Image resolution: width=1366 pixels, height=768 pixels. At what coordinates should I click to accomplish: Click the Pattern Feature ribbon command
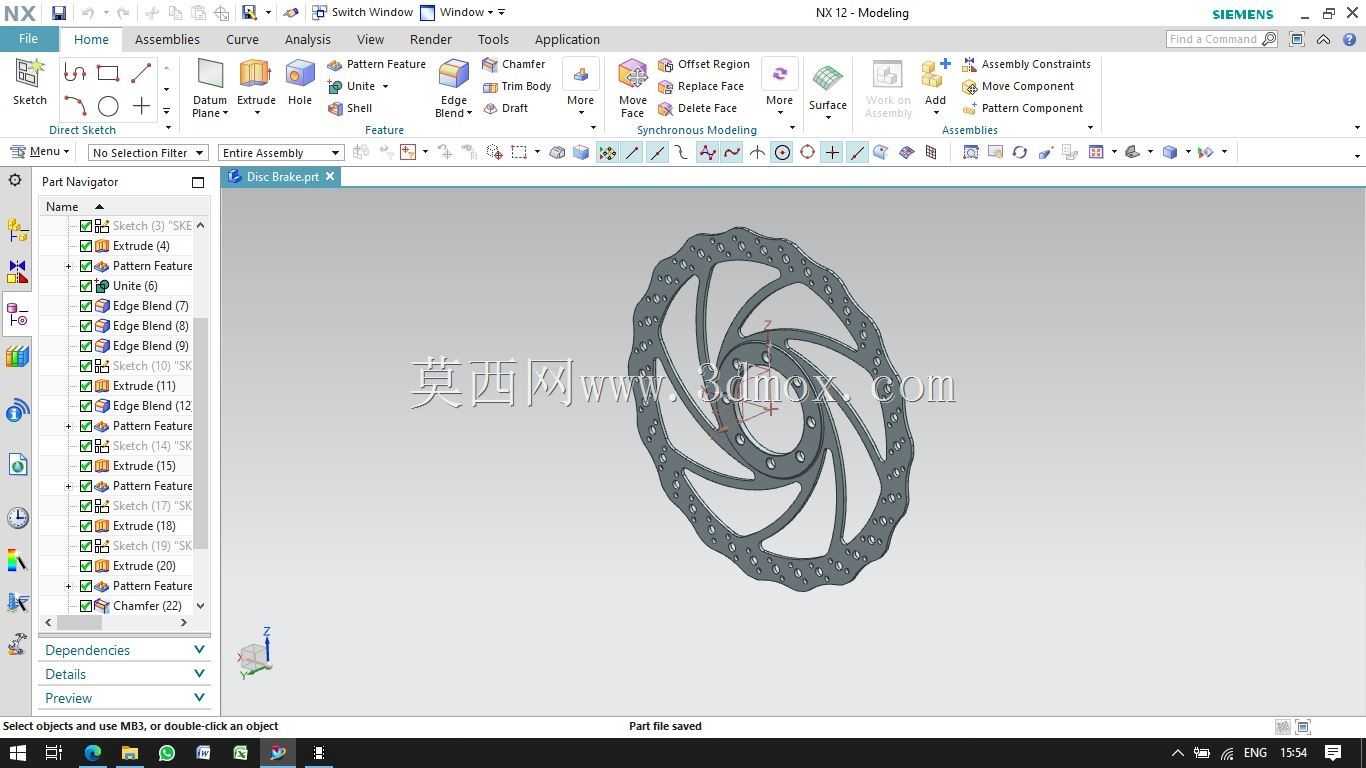[377, 64]
